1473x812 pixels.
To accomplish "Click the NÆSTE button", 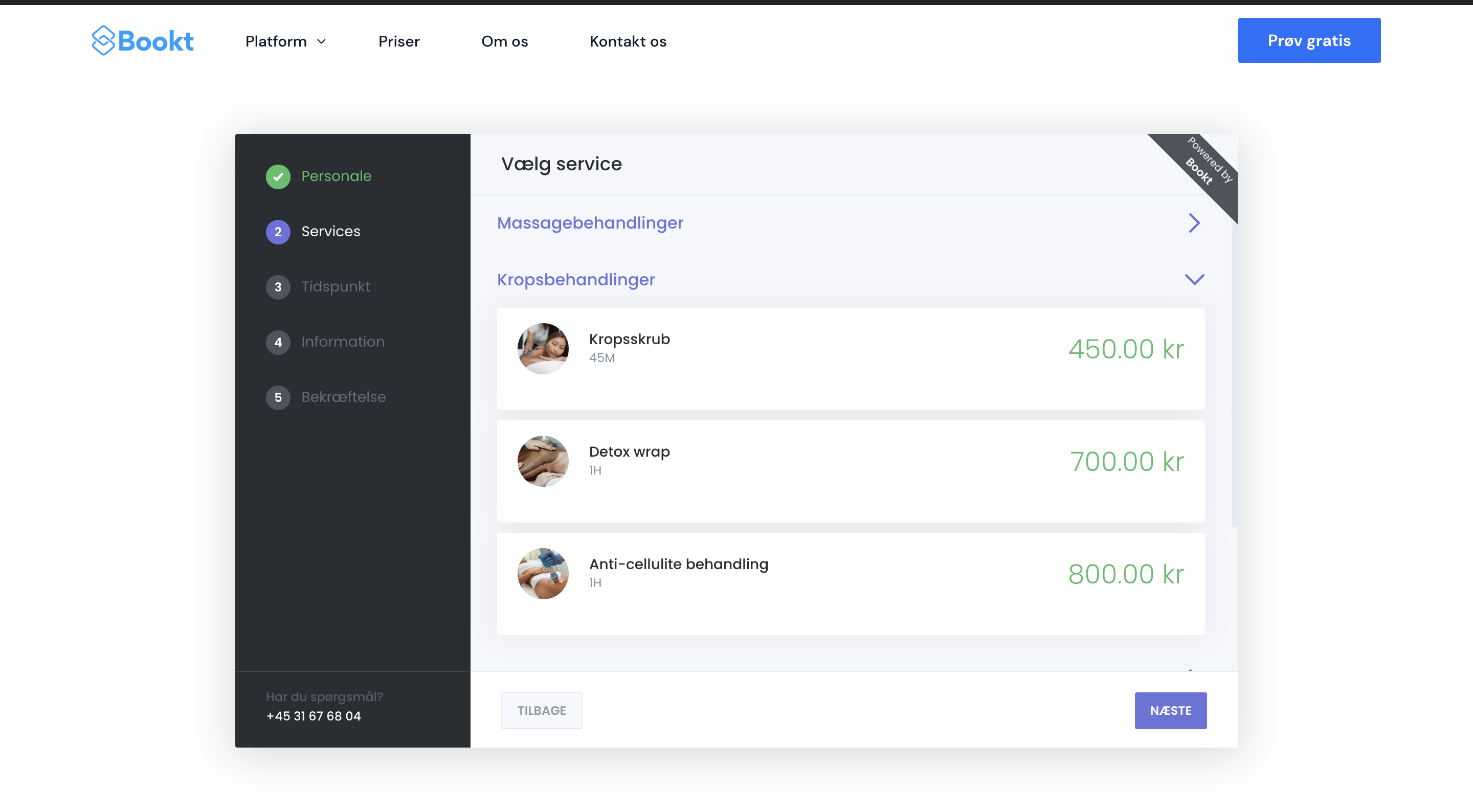I will coord(1170,710).
